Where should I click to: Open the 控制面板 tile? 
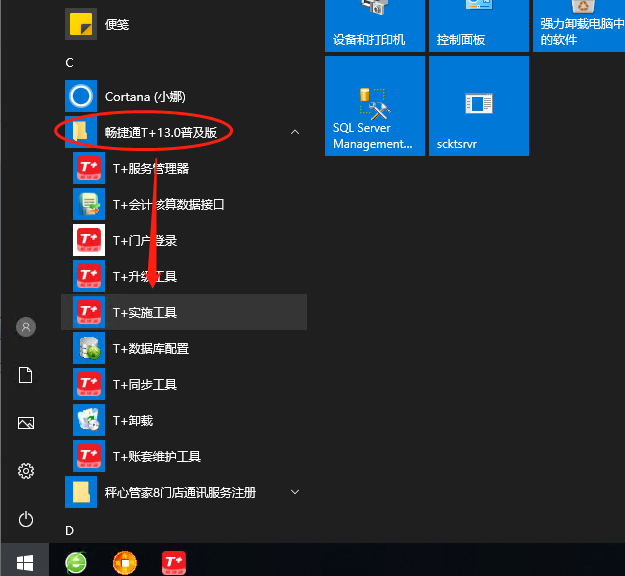[479, 26]
